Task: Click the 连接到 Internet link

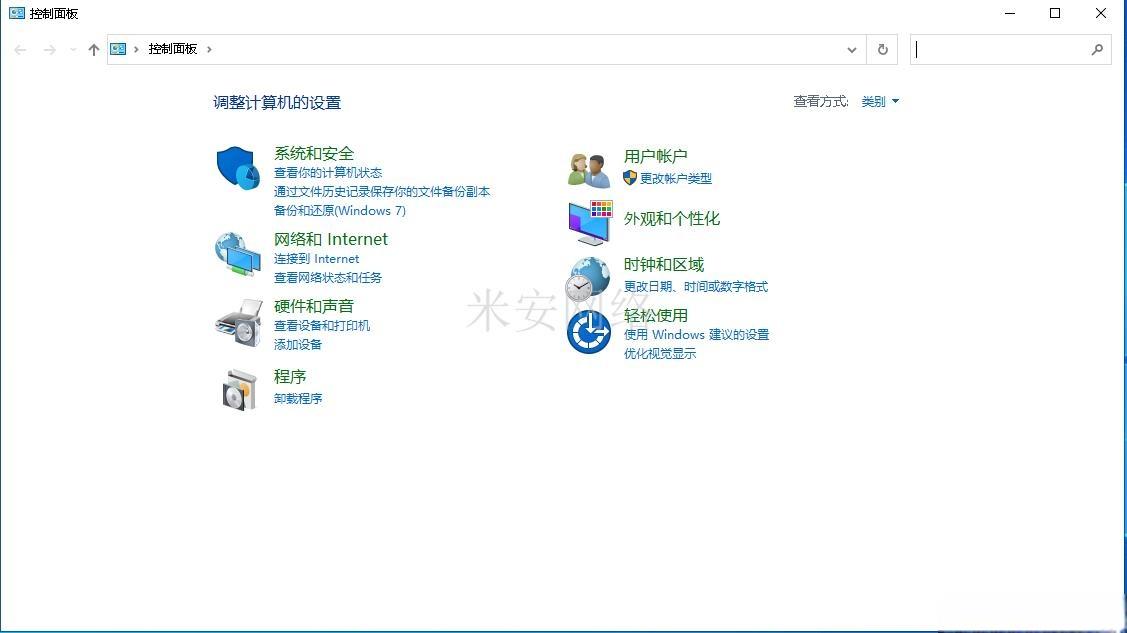Action: (x=316, y=259)
